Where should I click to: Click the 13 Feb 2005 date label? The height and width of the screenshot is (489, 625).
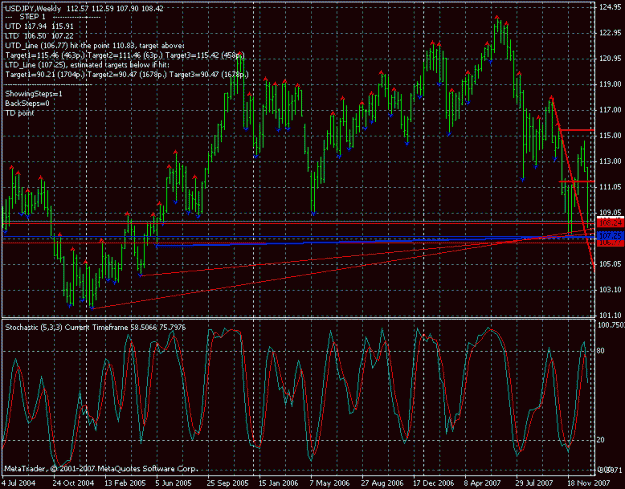pyautogui.click(x=125, y=483)
